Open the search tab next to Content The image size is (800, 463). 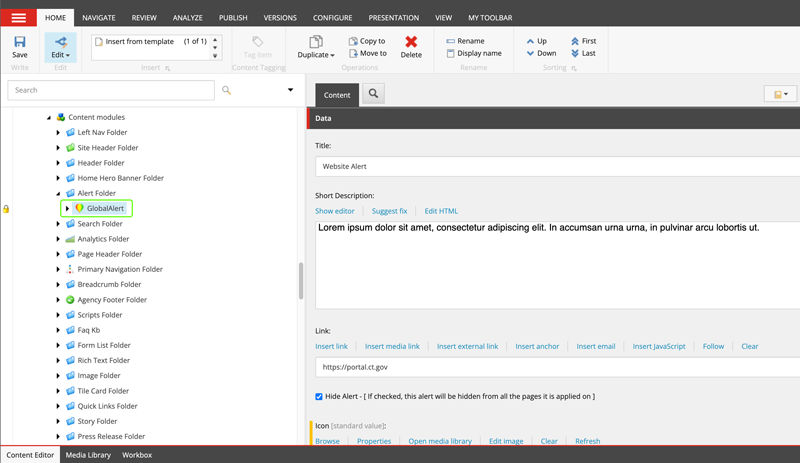click(373, 93)
